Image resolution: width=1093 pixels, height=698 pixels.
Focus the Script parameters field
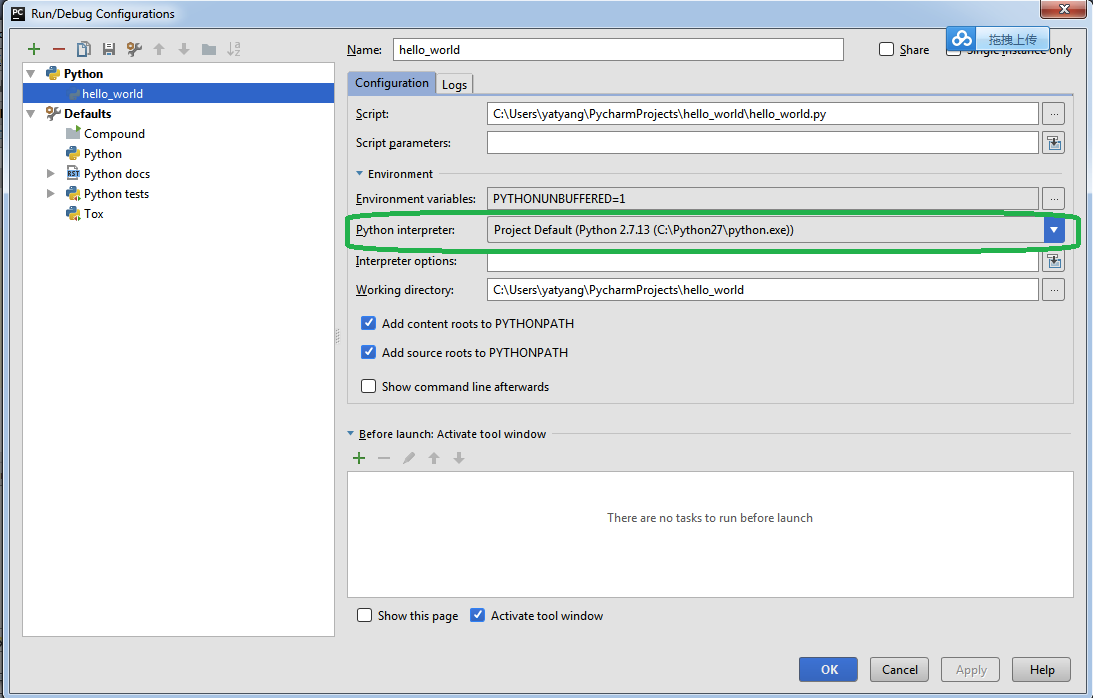pyautogui.click(x=763, y=143)
